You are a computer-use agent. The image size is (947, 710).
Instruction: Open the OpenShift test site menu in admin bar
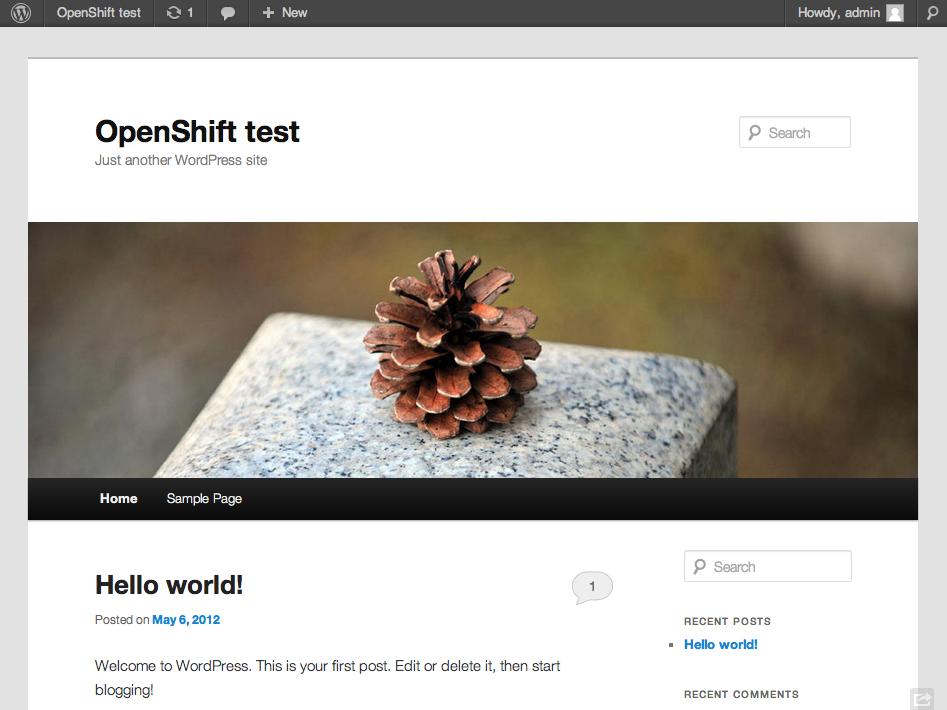click(x=98, y=13)
